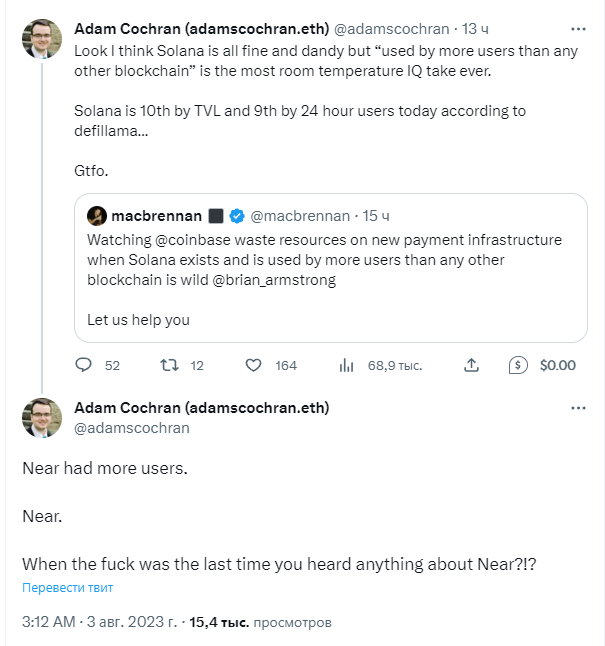The height and width of the screenshot is (646, 605).
Task: Open more options on the reply tweet
Action: tap(578, 408)
